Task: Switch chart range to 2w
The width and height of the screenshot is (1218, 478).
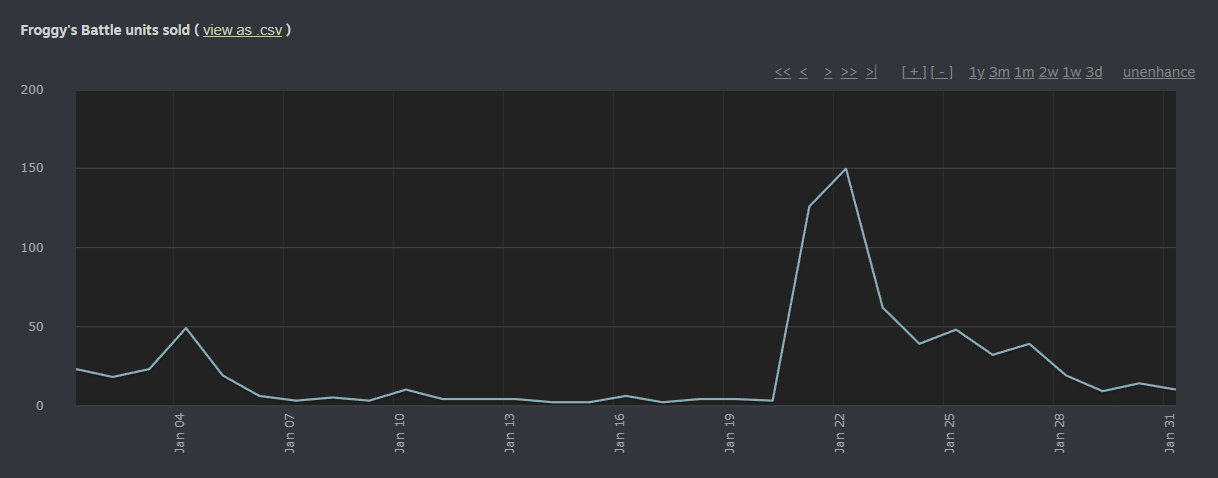Action: click(1048, 72)
